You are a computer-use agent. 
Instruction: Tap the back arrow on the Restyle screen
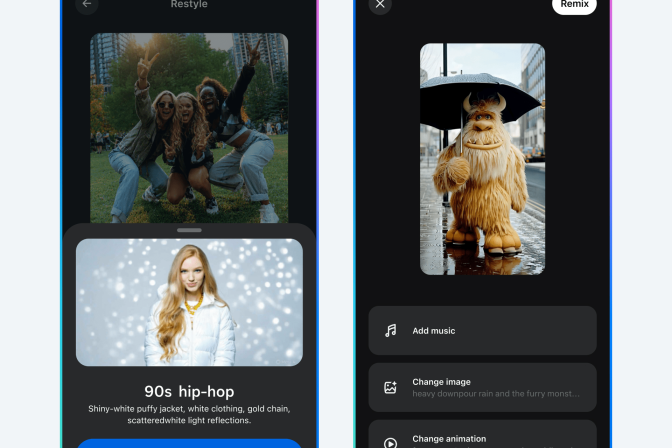[87, 4]
